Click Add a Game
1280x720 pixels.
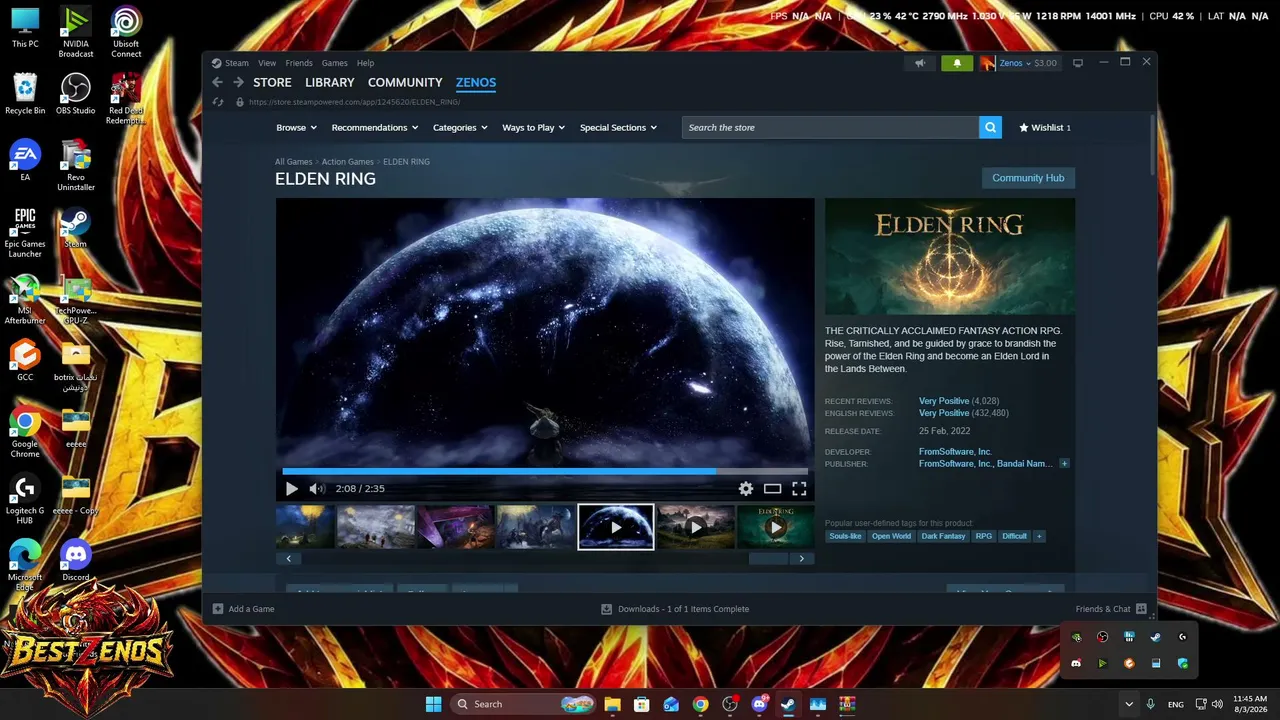(244, 609)
